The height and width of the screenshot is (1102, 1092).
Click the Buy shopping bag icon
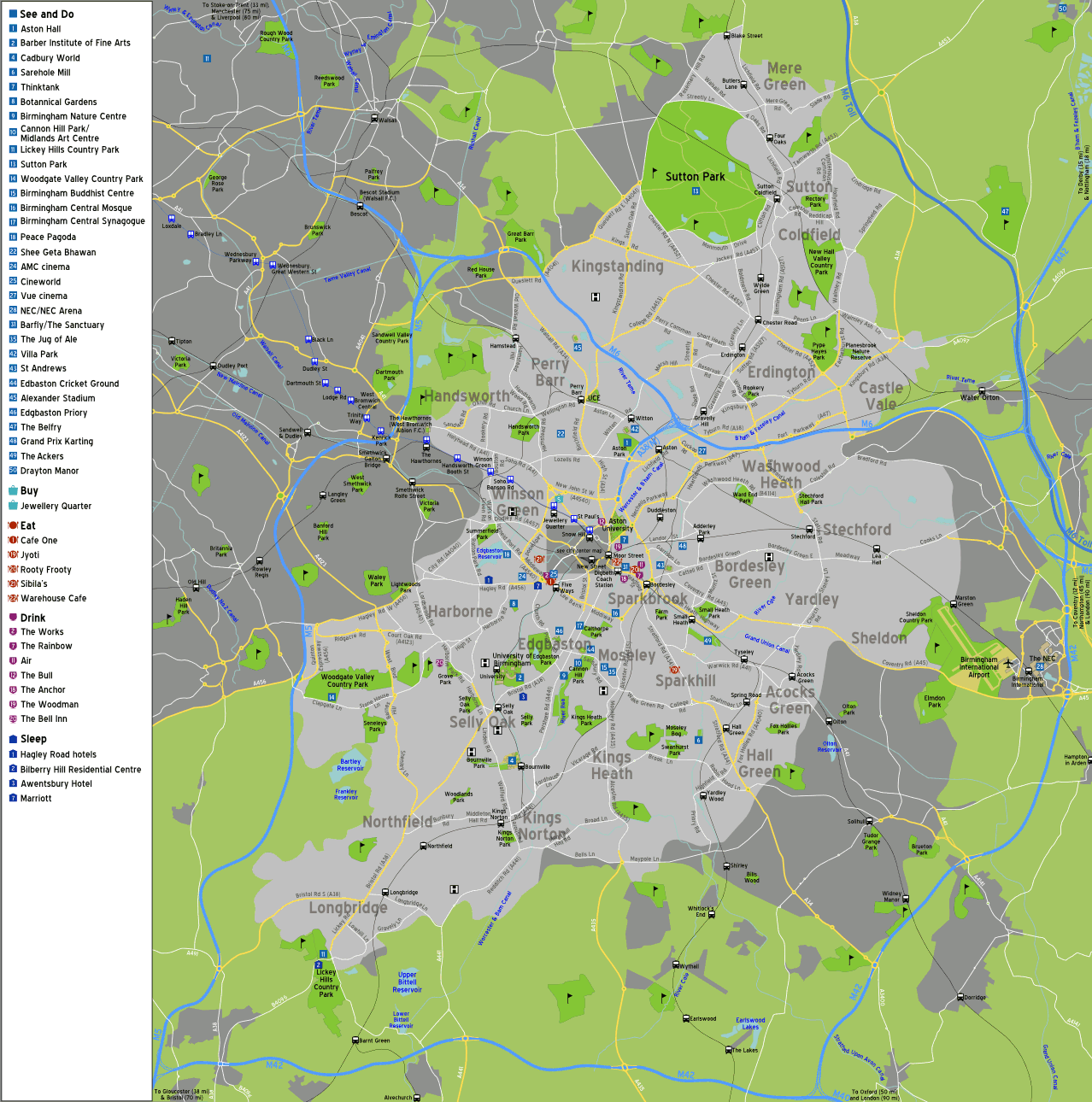[13, 491]
